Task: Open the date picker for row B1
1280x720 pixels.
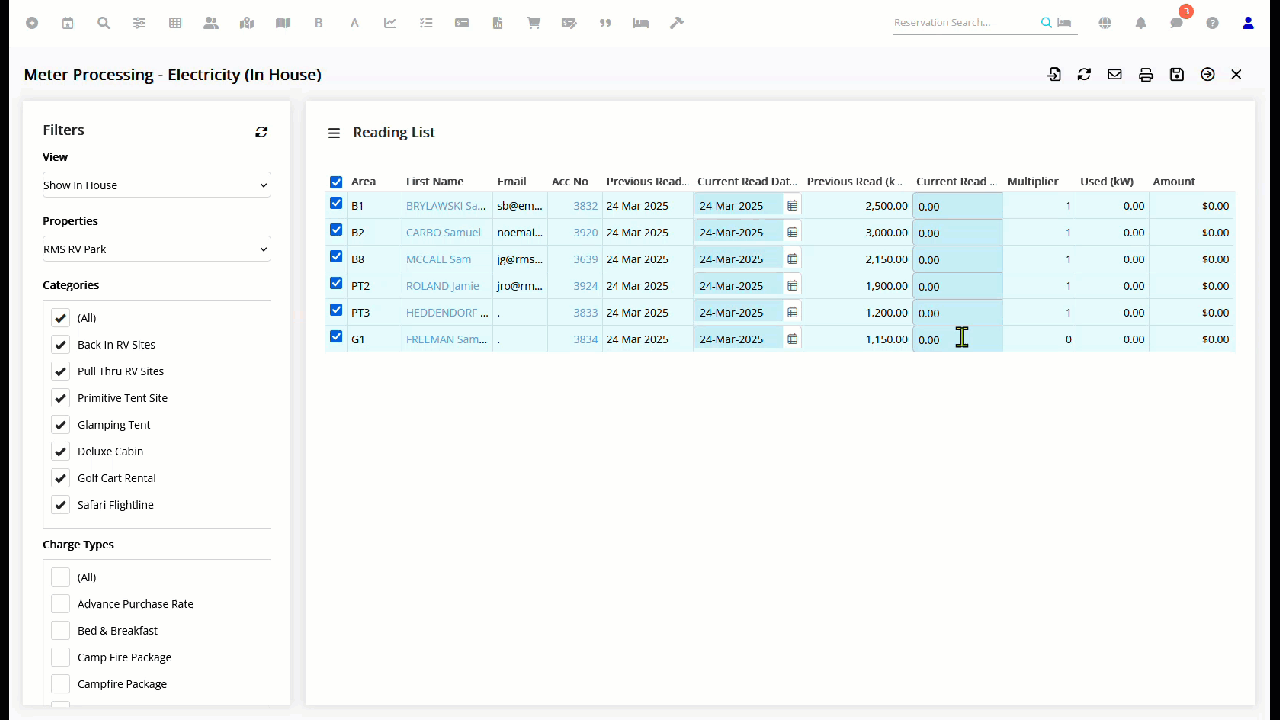Action: click(x=792, y=206)
